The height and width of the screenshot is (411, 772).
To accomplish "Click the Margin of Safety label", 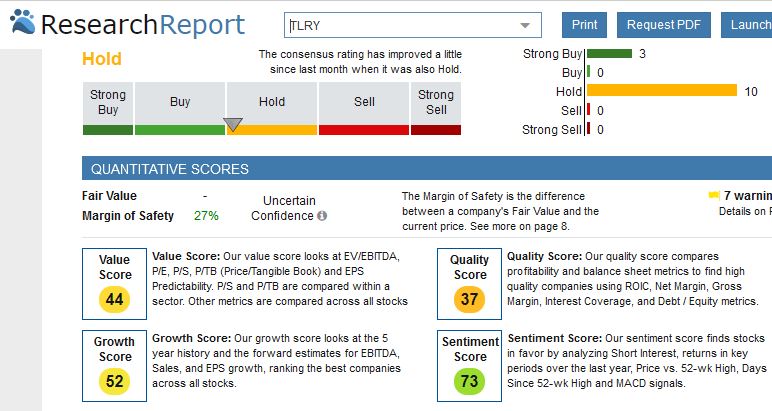I will click(x=128, y=215).
